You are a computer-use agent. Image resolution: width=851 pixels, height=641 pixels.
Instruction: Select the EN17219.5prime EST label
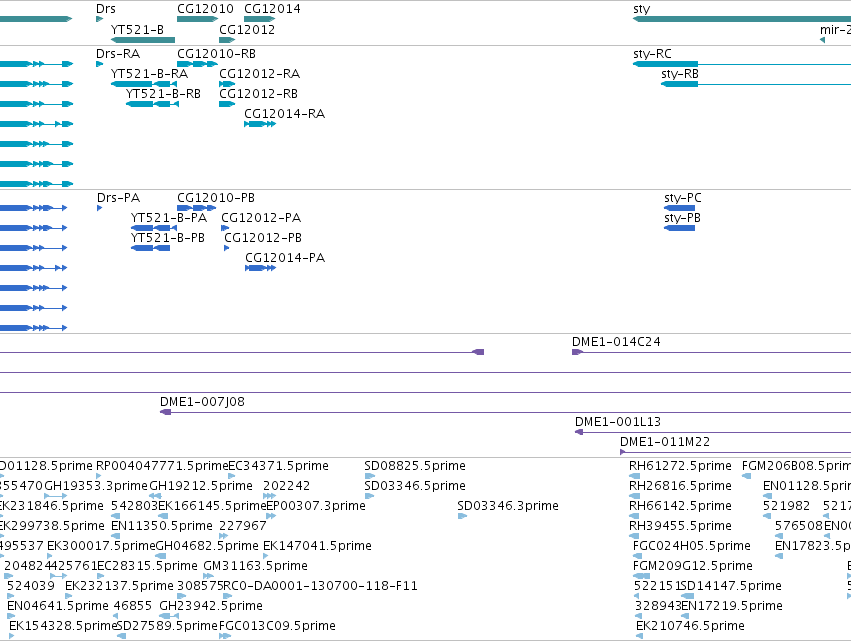pyautogui.click(x=732, y=606)
